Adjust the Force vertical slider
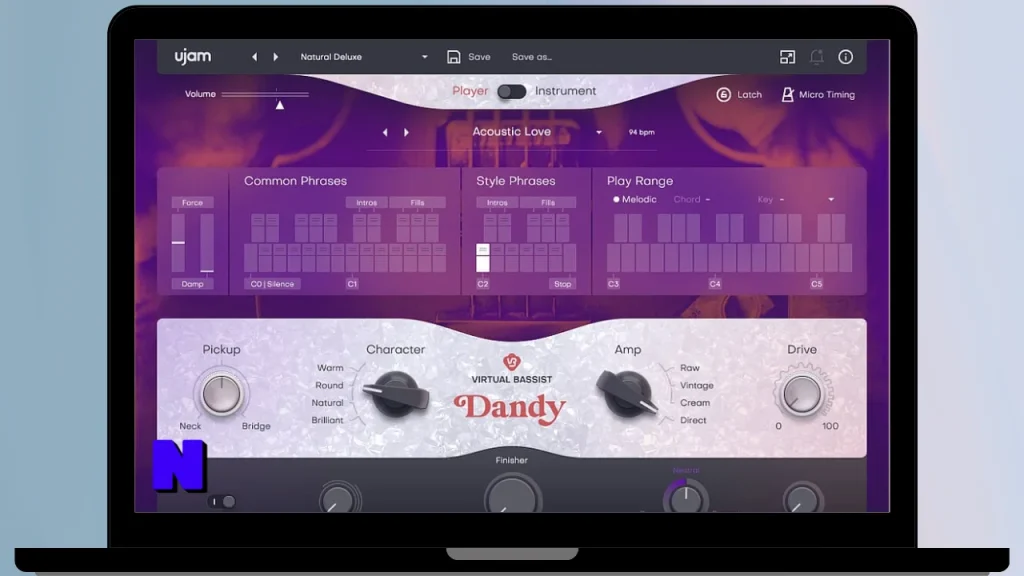This screenshot has height=576, width=1024. [178, 242]
